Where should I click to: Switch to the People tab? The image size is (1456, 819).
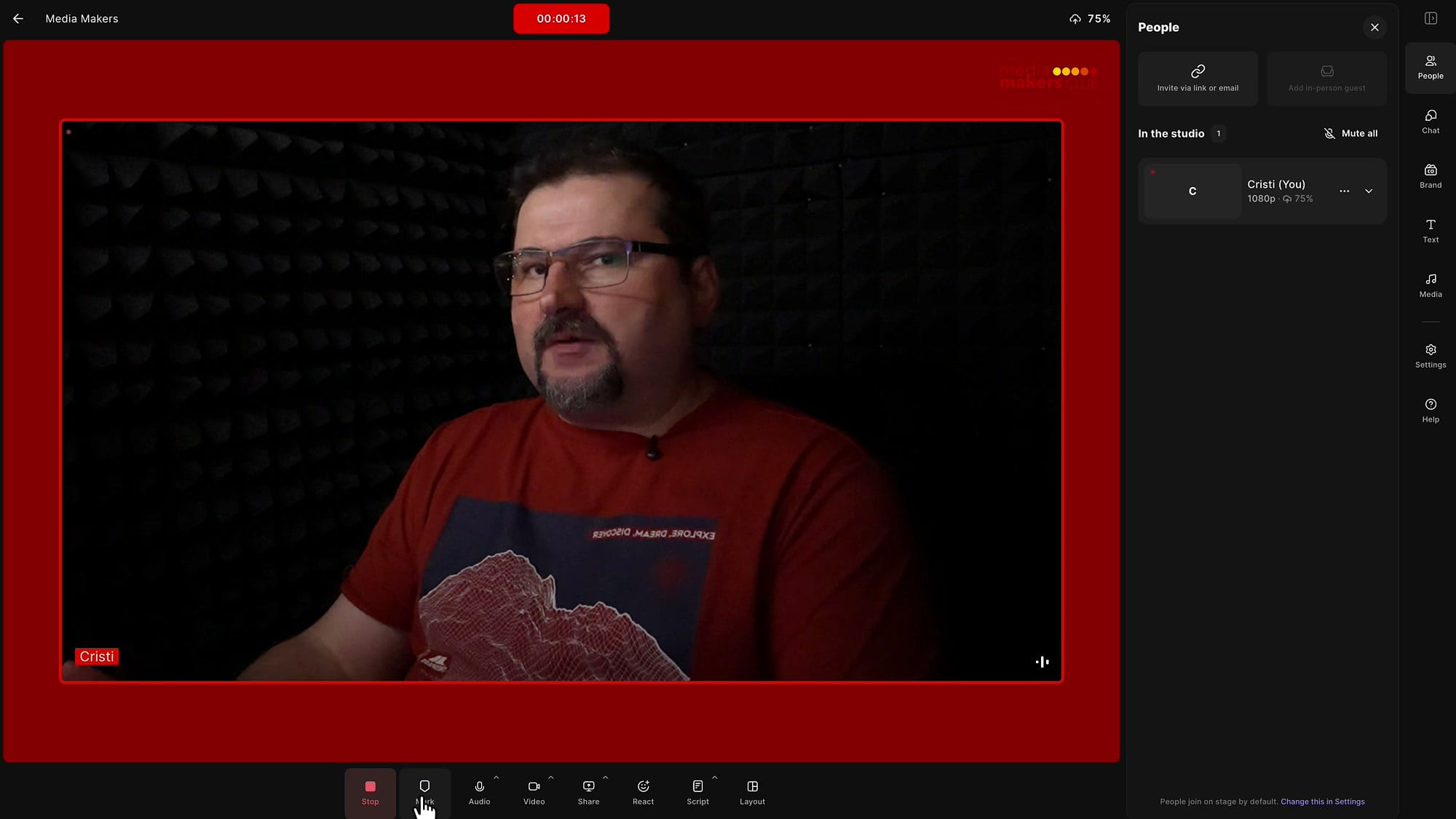(x=1431, y=68)
